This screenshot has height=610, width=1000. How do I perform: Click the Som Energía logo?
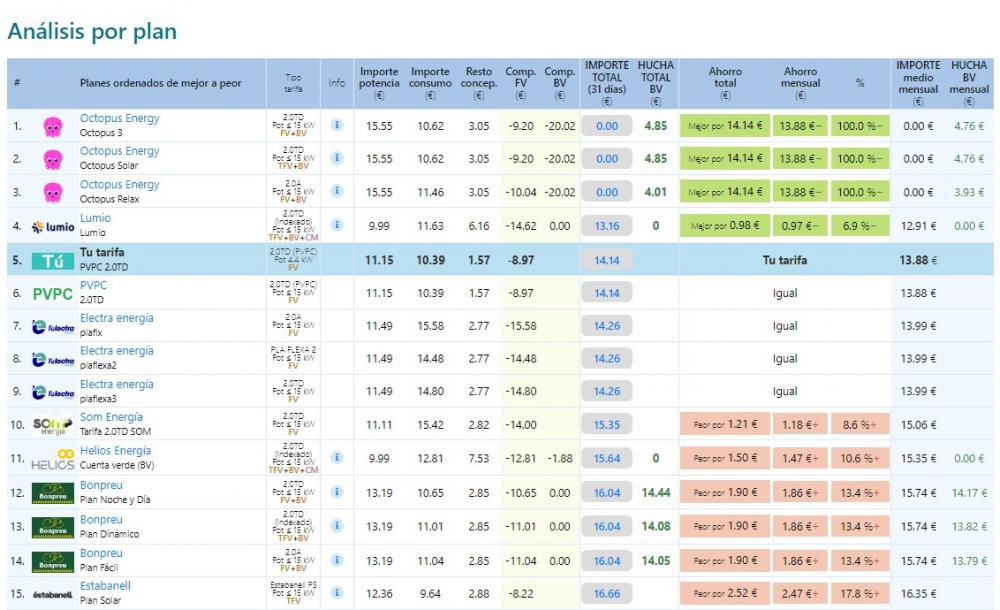tap(53, 426)
